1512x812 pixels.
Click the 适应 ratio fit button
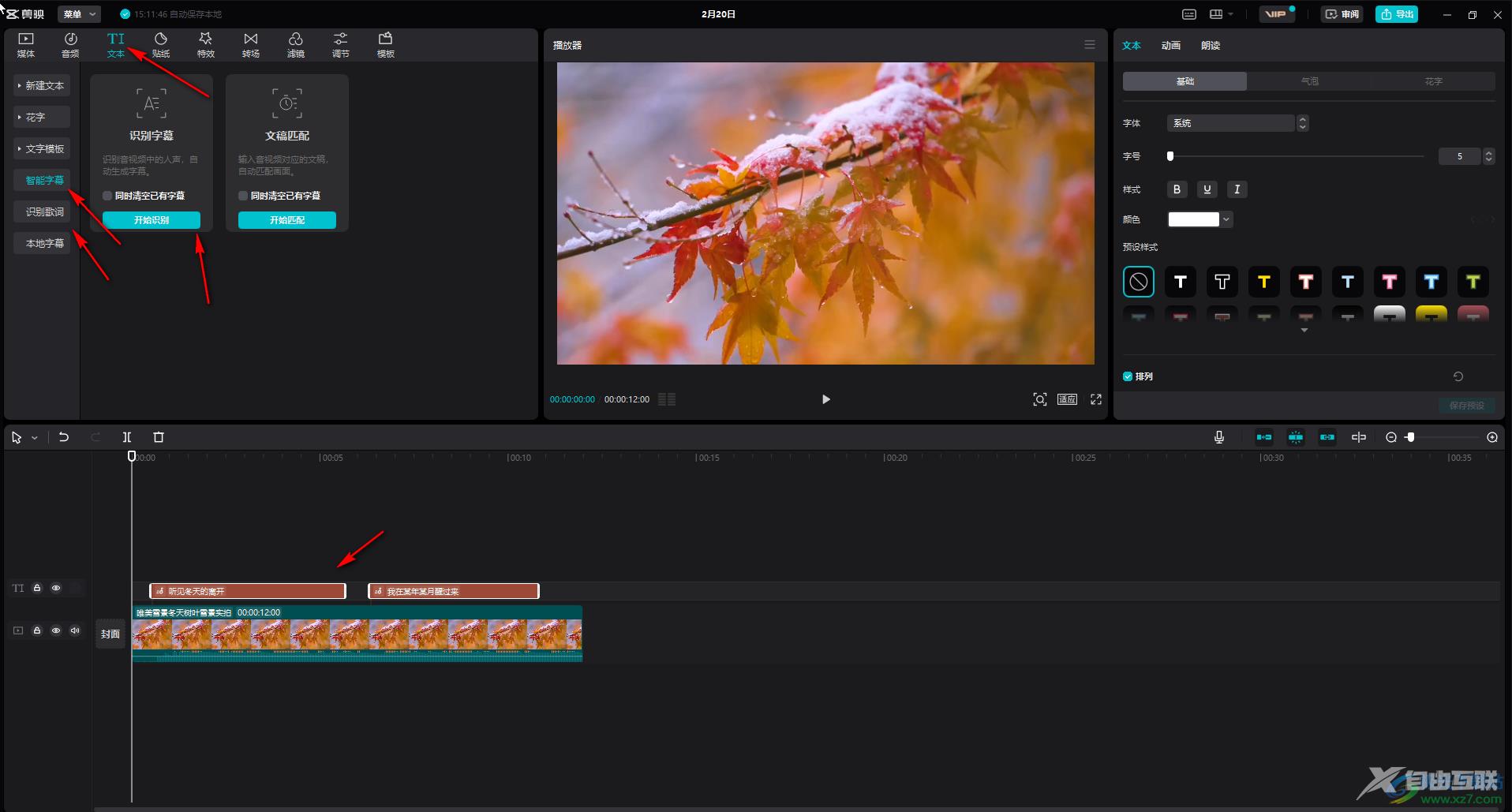tap(1067, 399)
